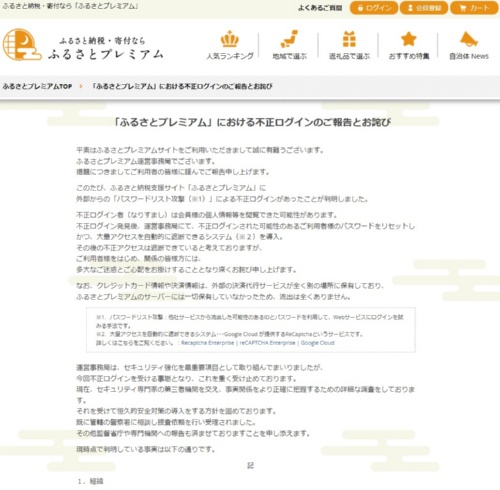This screenshot has width=500, height=490.
Task: Click the 会員登録 button
Action: 424,8
